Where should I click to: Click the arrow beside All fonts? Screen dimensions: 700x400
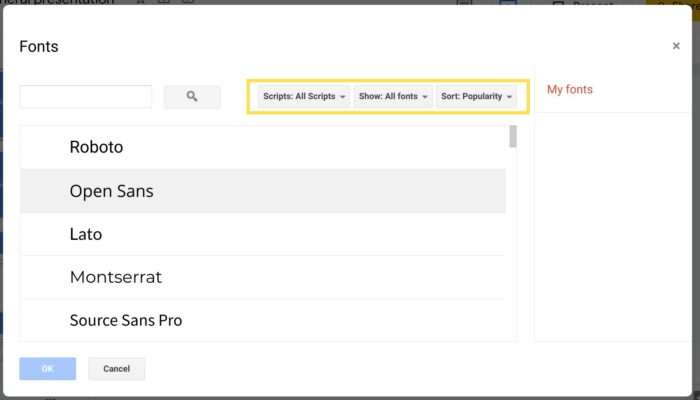coord(425,97)
